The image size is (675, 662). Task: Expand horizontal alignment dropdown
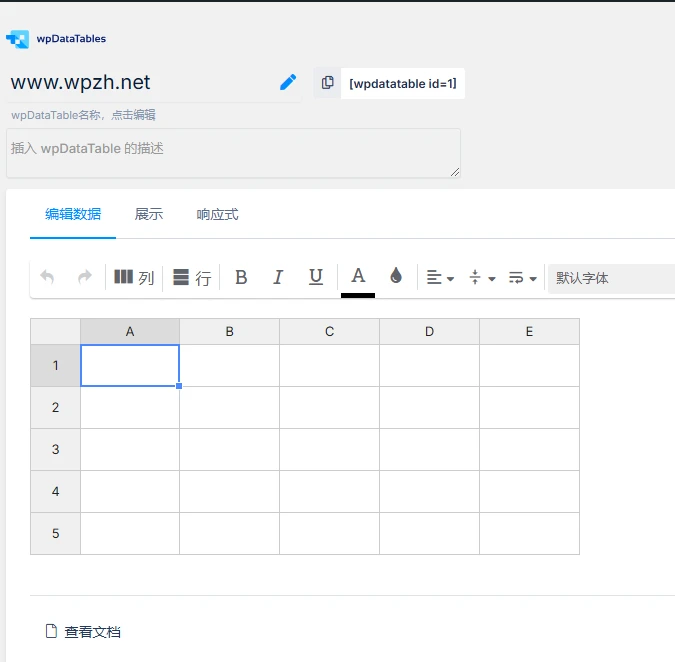coord(440,278)
